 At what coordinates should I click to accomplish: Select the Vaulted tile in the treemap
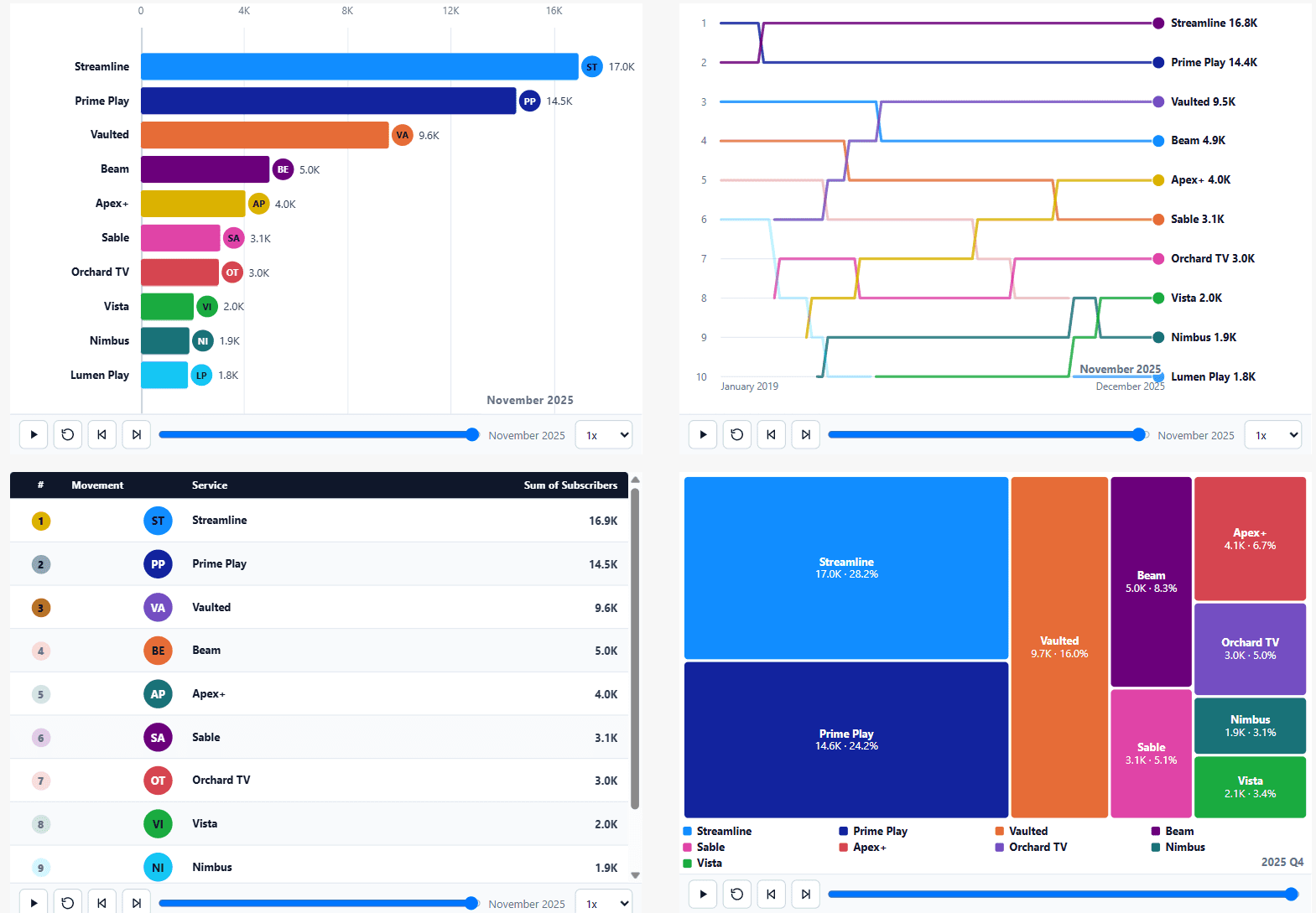pyautogui.click(x=1059, y=647)
